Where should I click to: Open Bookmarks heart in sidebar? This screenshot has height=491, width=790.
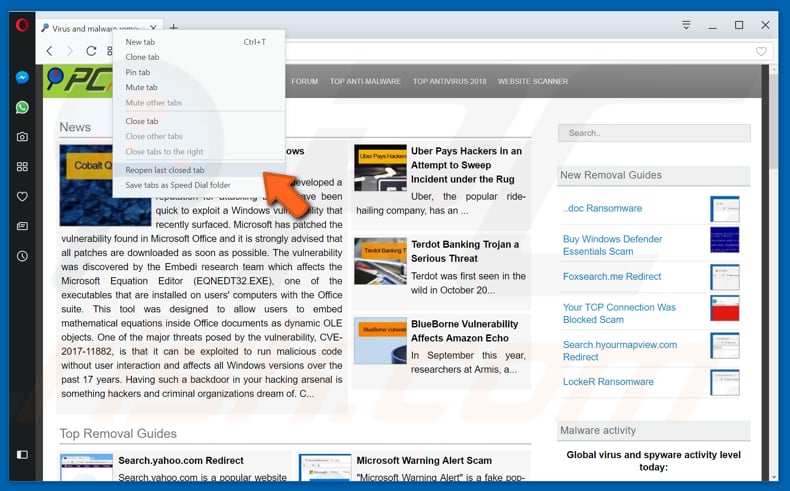[x=22, y=196]
